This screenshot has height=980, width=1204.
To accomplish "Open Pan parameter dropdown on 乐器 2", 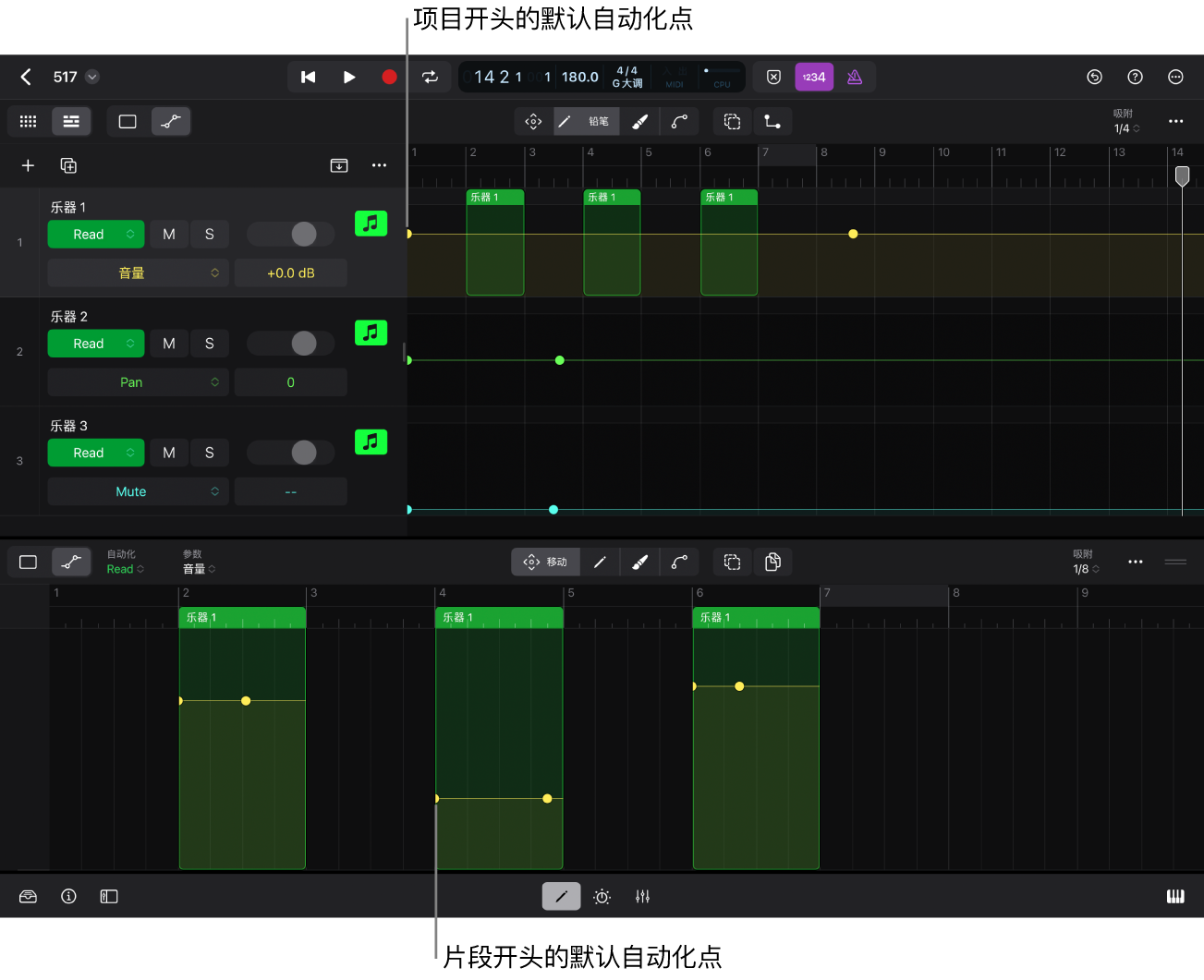I will [139, 382].
